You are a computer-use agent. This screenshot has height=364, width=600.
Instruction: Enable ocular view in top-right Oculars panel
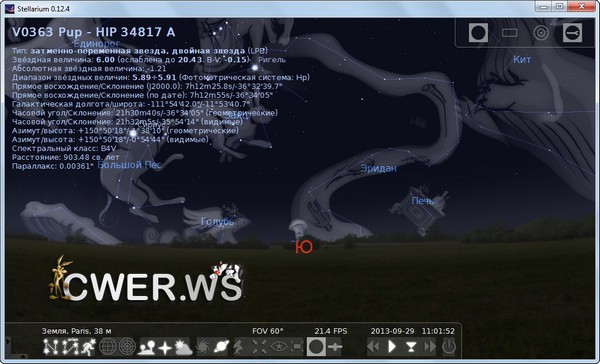click(x=478, y=33)
